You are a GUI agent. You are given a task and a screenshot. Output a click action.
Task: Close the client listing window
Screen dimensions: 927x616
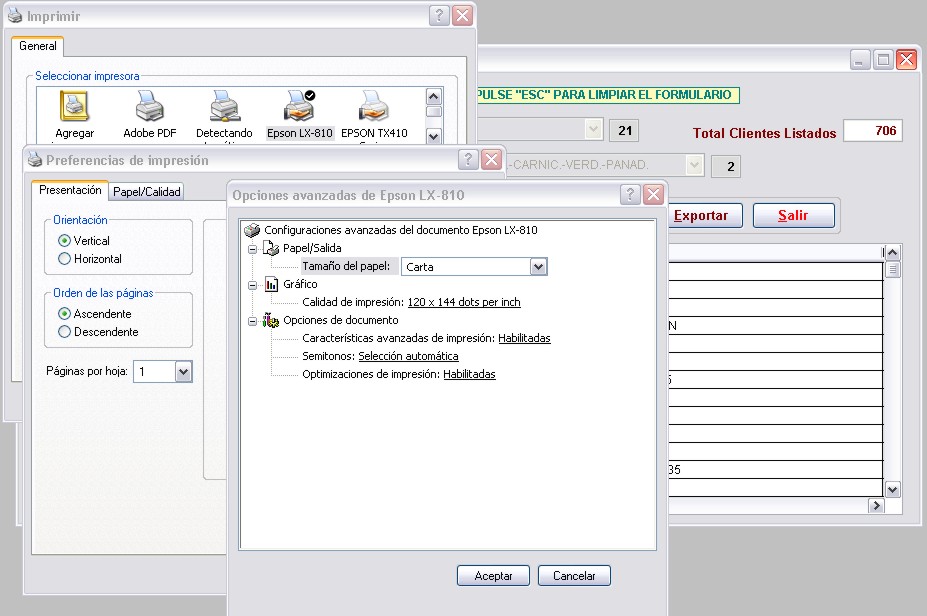[906, 60]
